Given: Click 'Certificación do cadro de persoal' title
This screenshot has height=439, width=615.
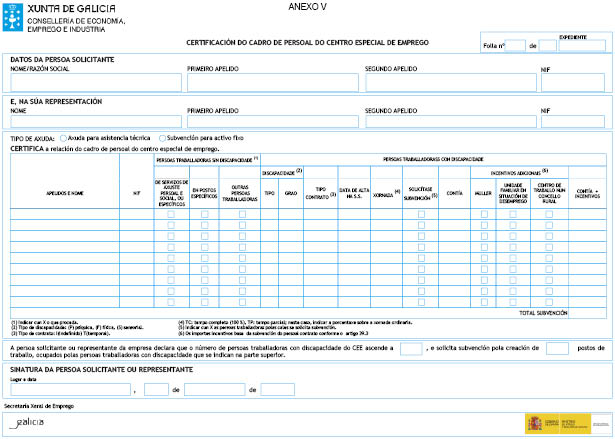Looking at the screenshot, I should (x=308, y=42).
